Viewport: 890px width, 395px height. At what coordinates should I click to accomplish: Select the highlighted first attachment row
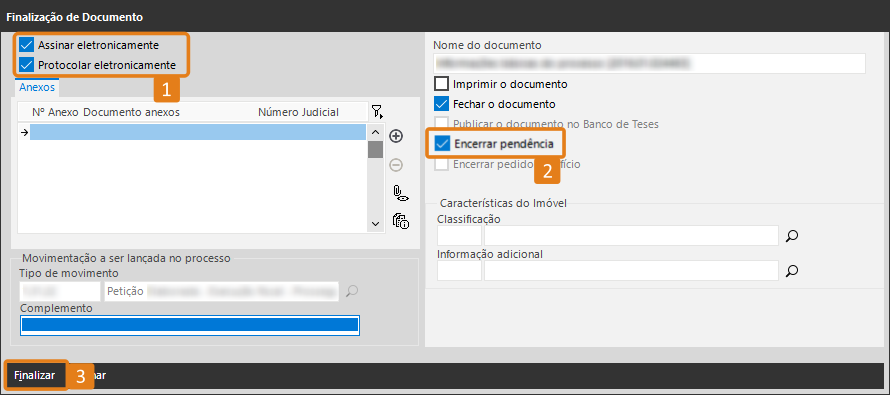[198, 132]
